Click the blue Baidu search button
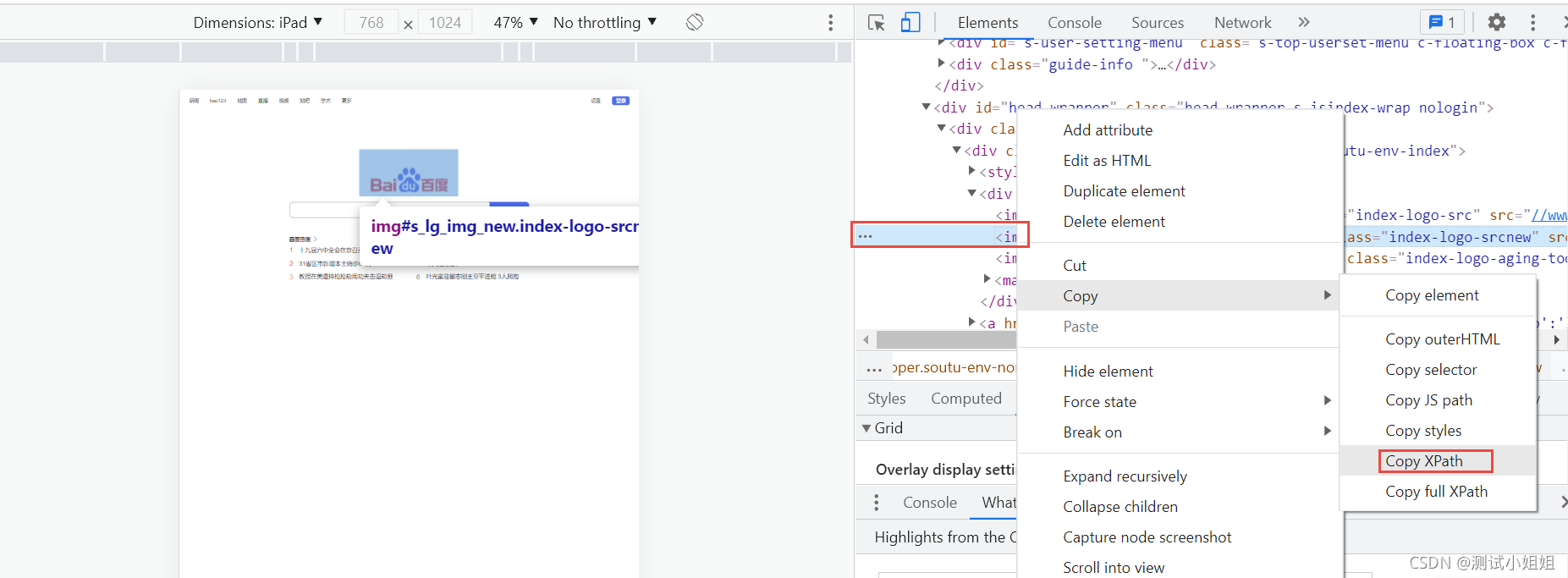The width and height of the screenshot is (1568, 578). tap(509, 204)
